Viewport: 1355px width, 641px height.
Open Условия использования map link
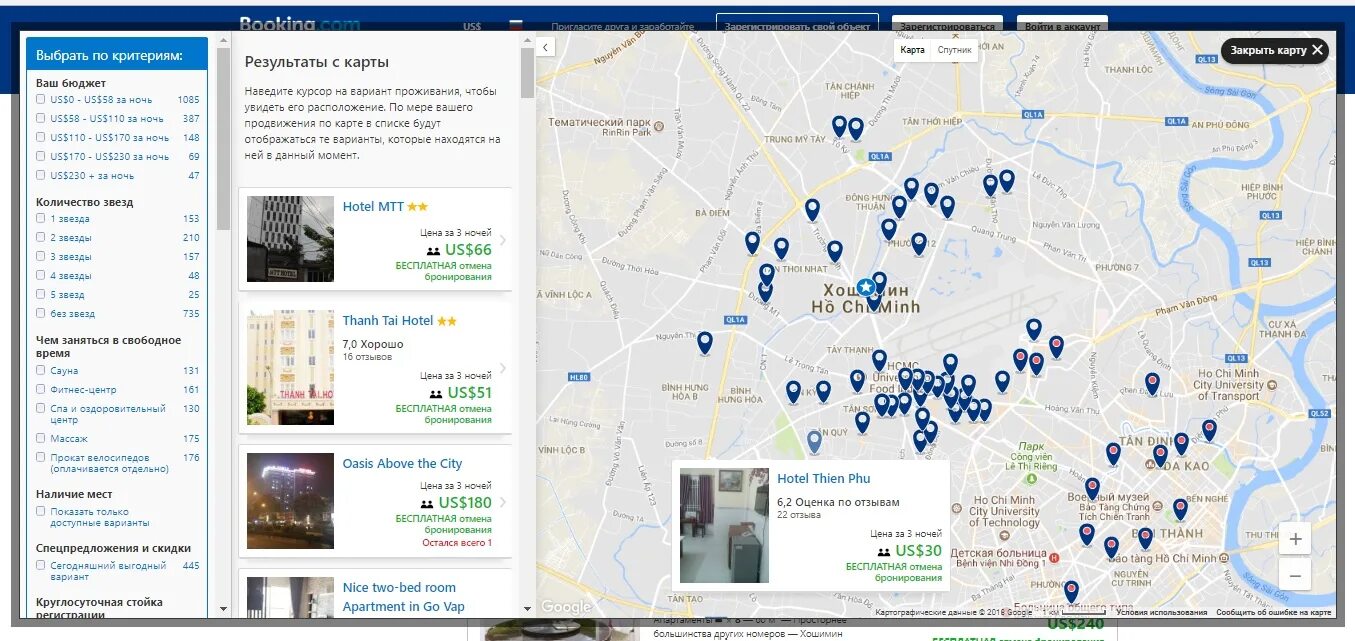(1161, 612)
